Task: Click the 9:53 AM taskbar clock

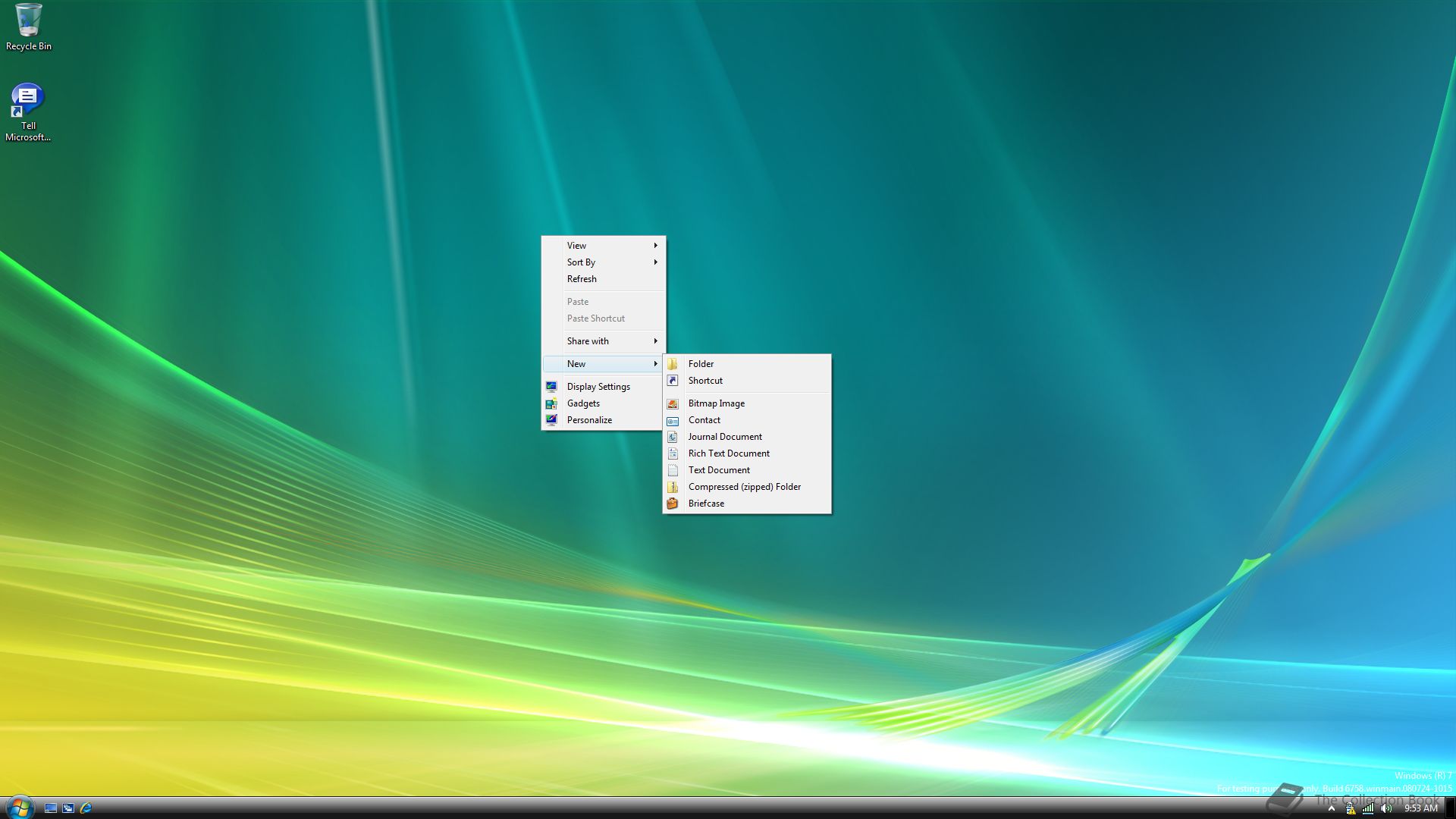Action: click(1420, 808)
